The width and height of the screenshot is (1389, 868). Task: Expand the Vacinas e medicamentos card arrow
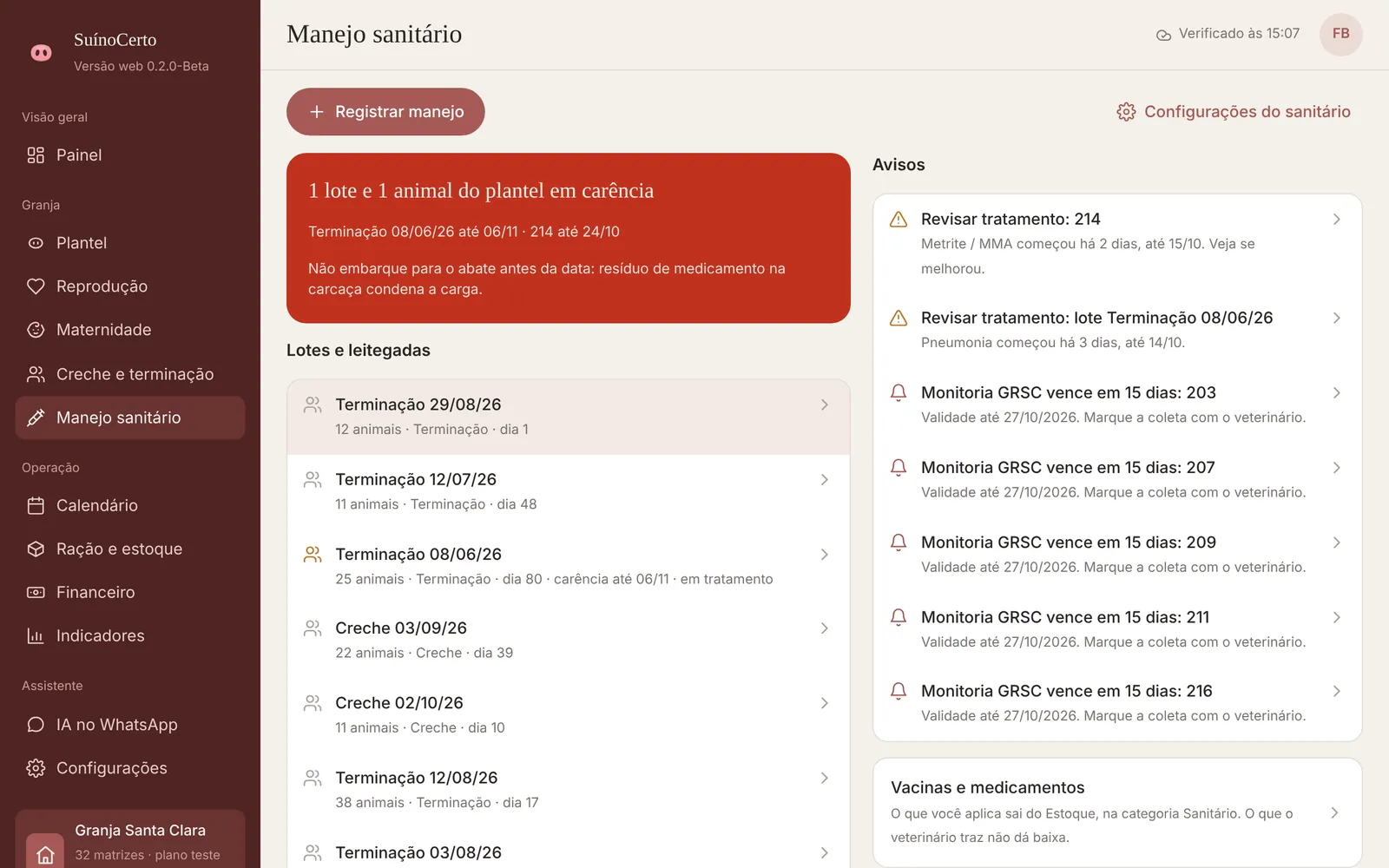(1334, 812)
